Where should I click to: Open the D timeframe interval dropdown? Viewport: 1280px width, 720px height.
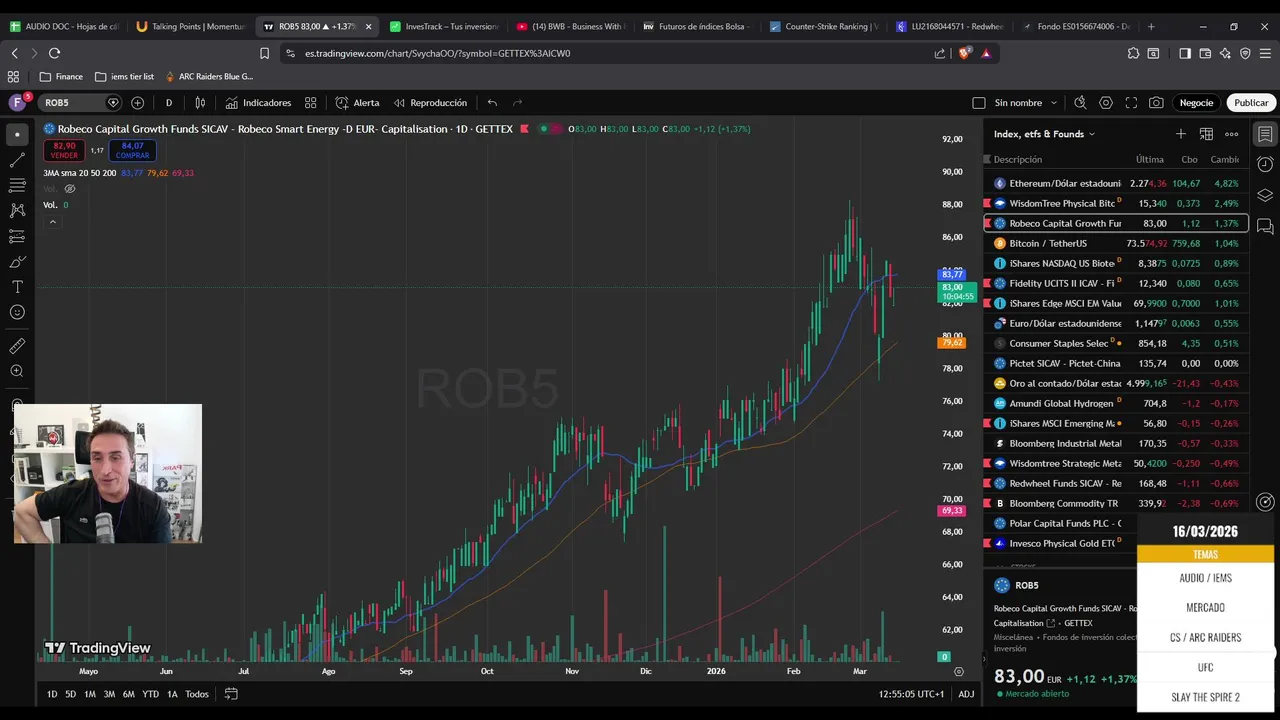(x=168, y=103)
